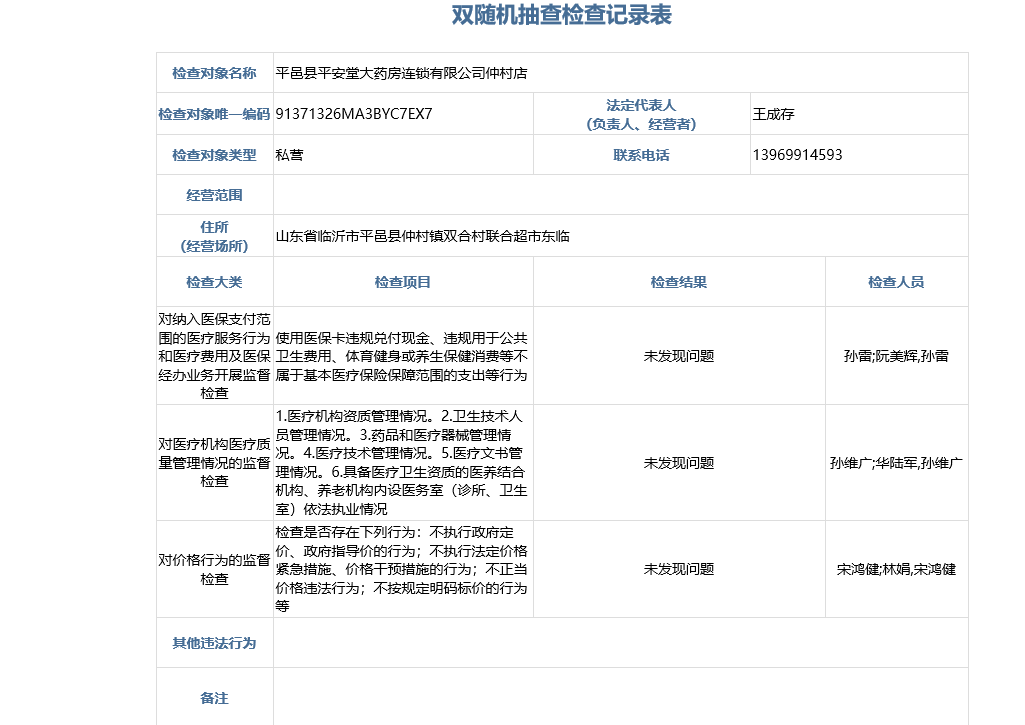Click 未发现问题 in the 孙维广 row
The image size is (1025, 725).
pos(679,463)
